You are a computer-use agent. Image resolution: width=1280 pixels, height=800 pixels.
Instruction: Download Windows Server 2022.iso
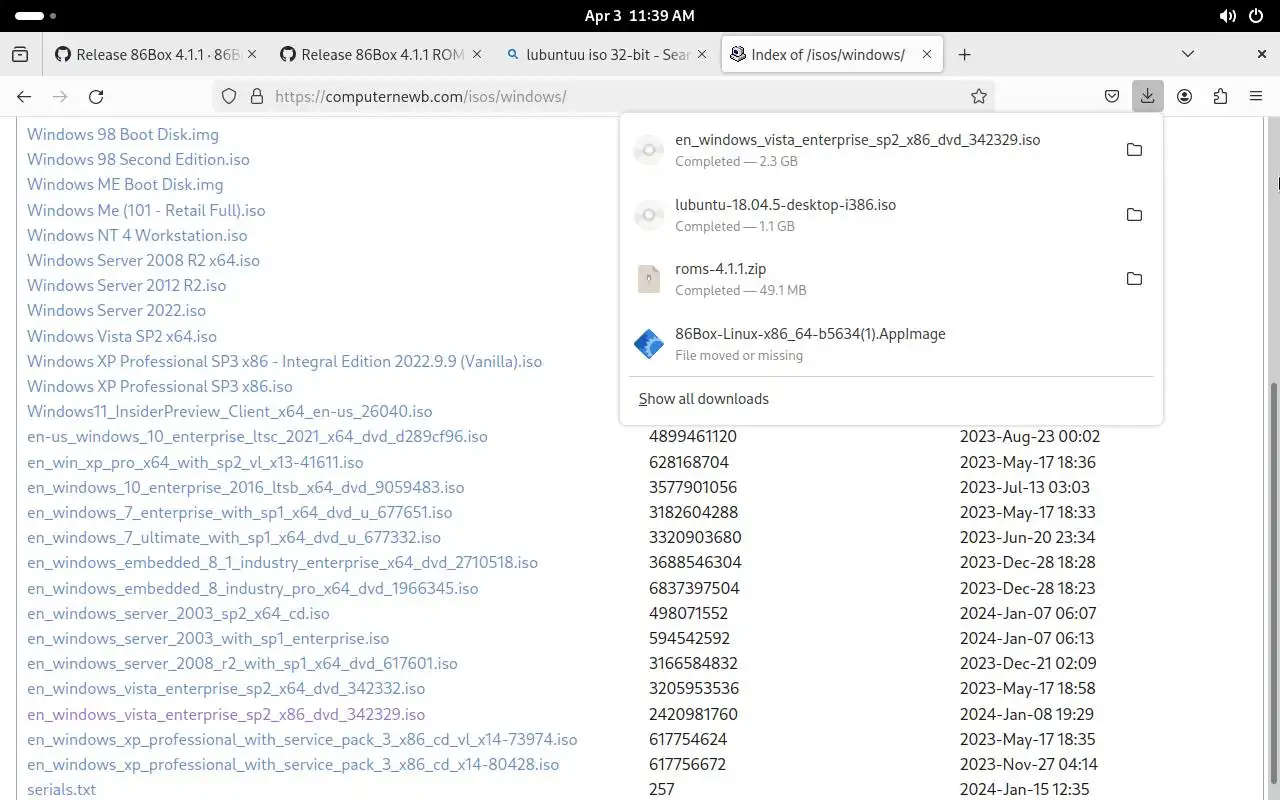point(116,310)
